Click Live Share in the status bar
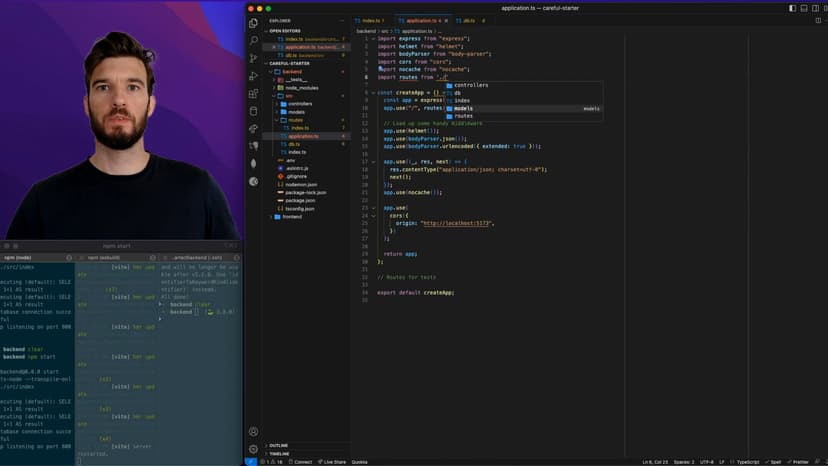828x466 pixels. [x=333, y=462]
